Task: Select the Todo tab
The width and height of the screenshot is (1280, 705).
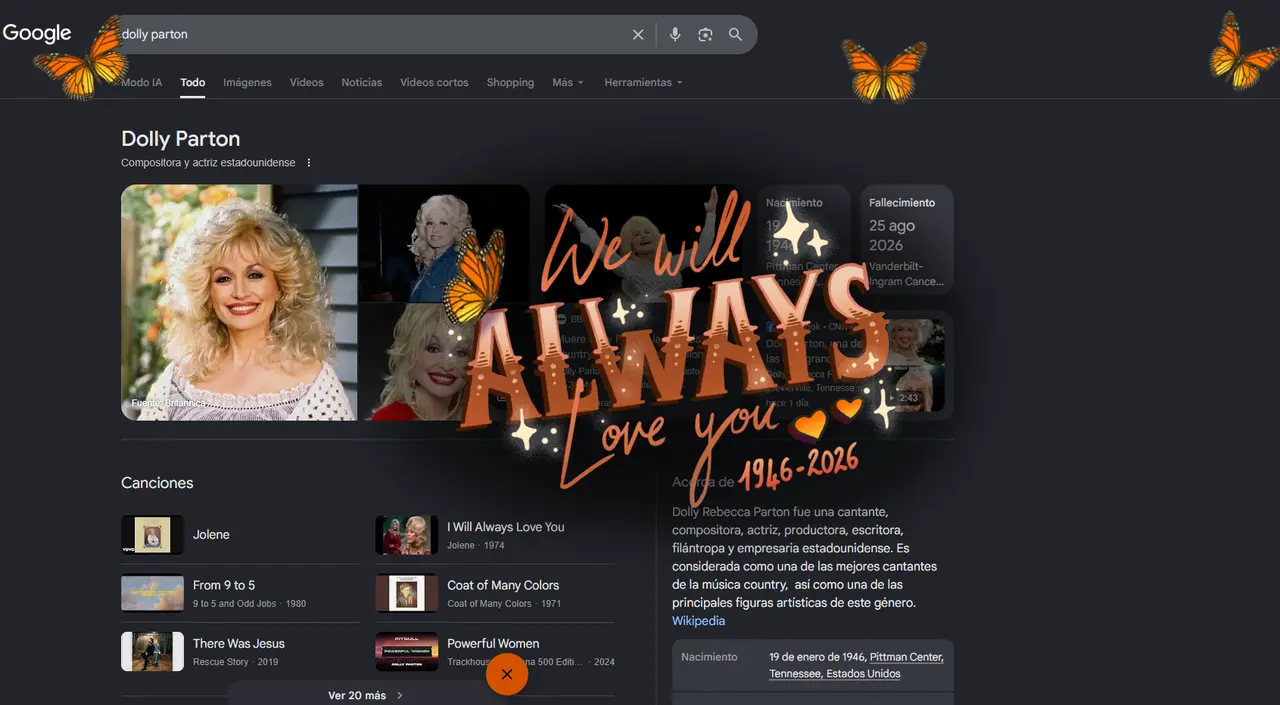Action: tap(193, 82)
